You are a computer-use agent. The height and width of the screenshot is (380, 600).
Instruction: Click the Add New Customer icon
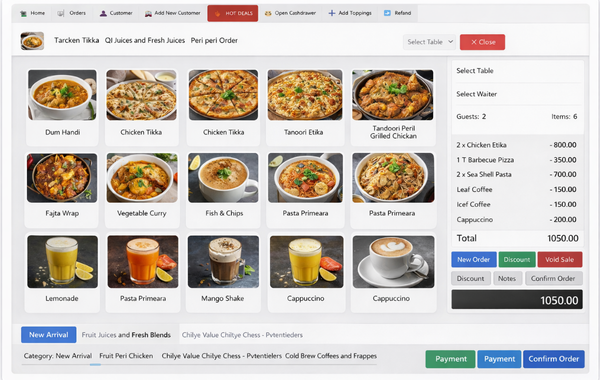pyautogui.click(x=148, y=13)
